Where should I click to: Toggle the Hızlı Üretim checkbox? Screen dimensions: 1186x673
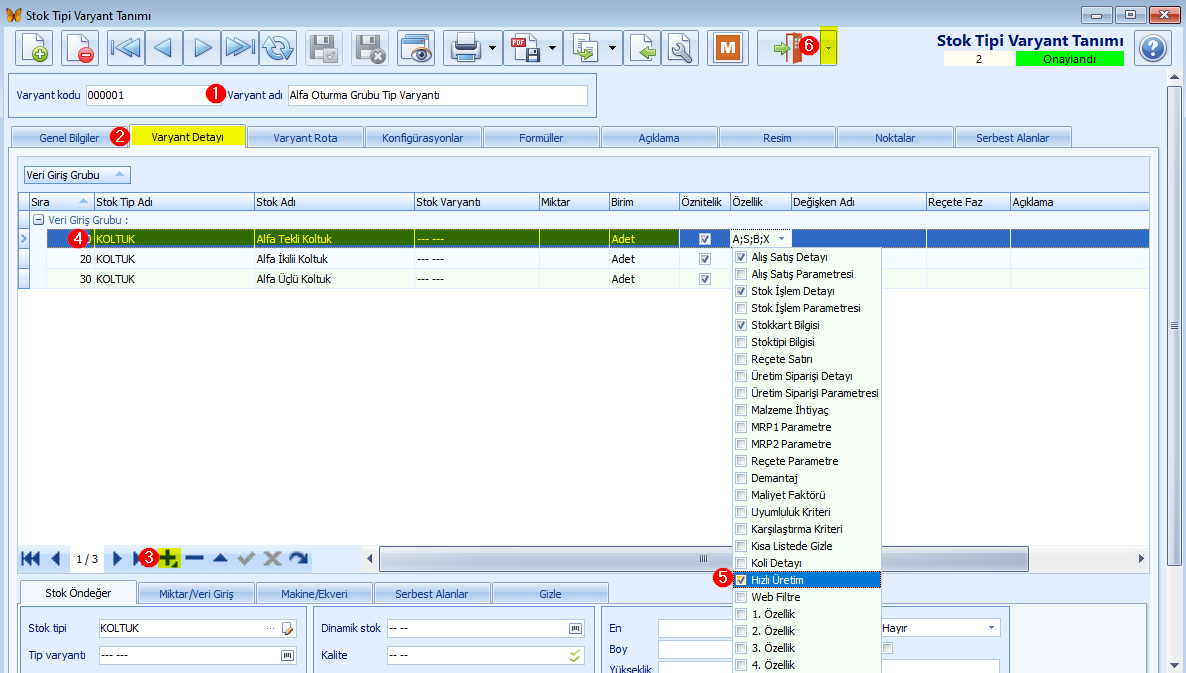[x=741, y=580]
